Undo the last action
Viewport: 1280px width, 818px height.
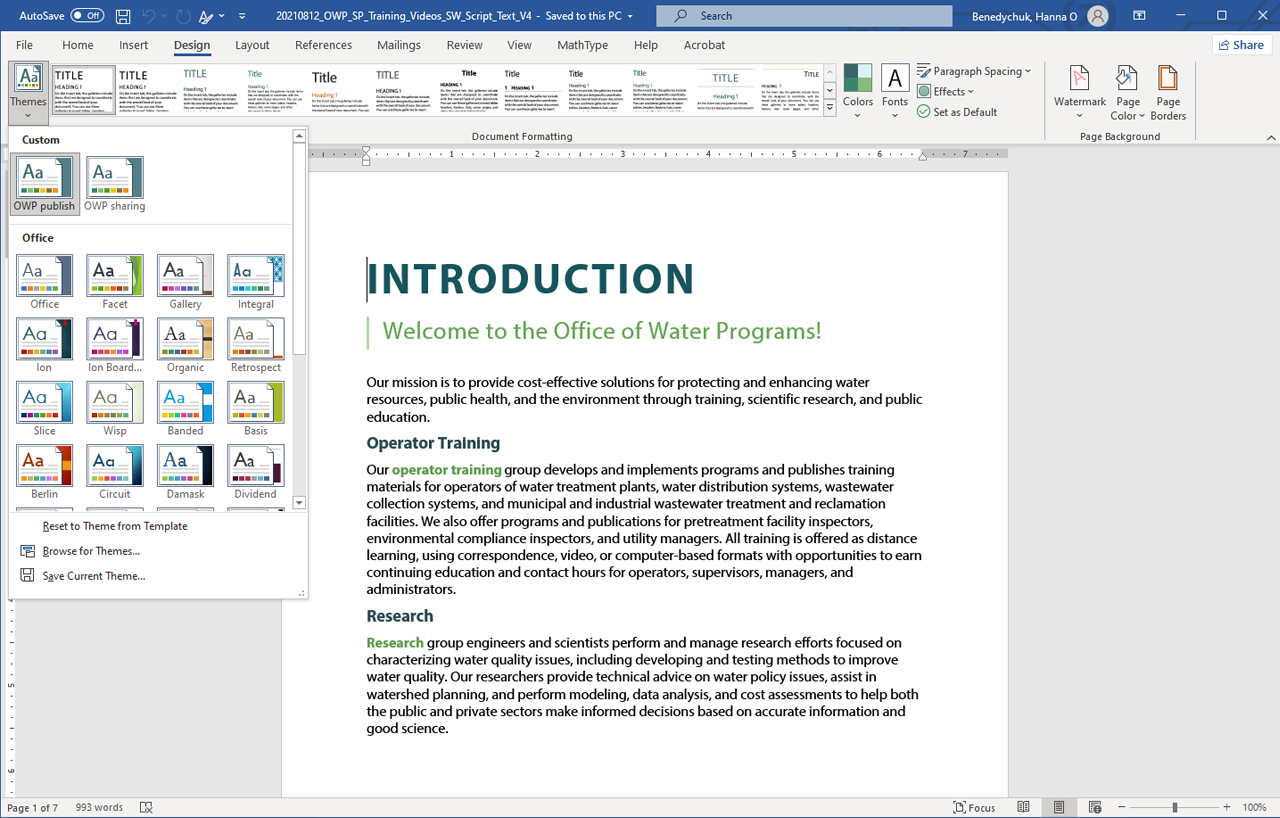pos(149,16)
